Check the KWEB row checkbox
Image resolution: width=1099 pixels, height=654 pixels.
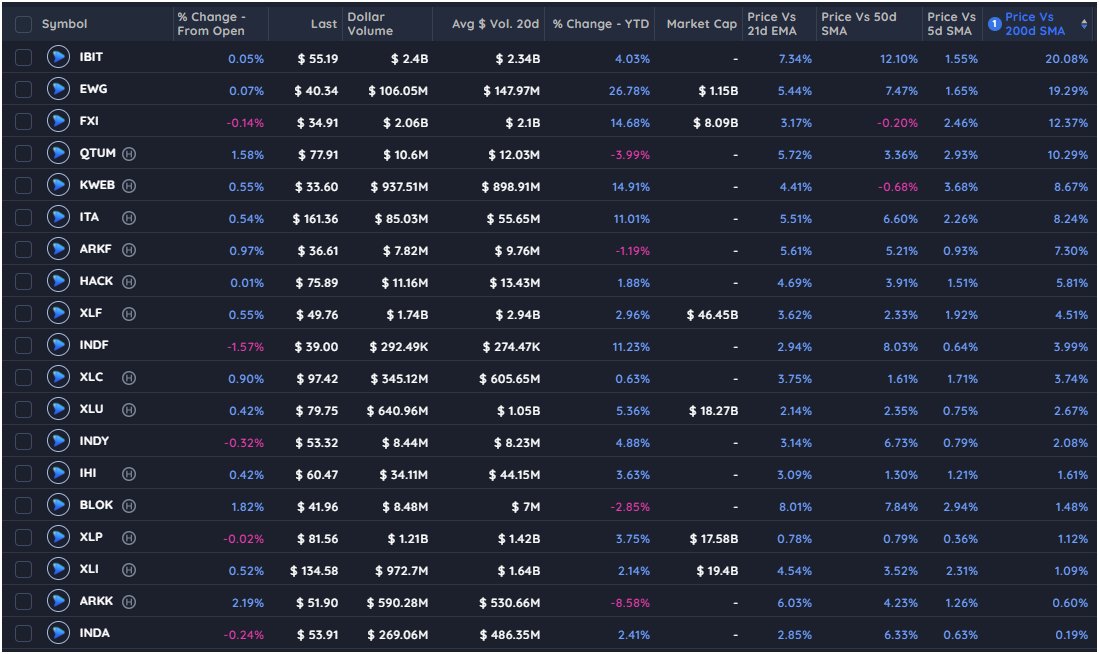(23, 186)
